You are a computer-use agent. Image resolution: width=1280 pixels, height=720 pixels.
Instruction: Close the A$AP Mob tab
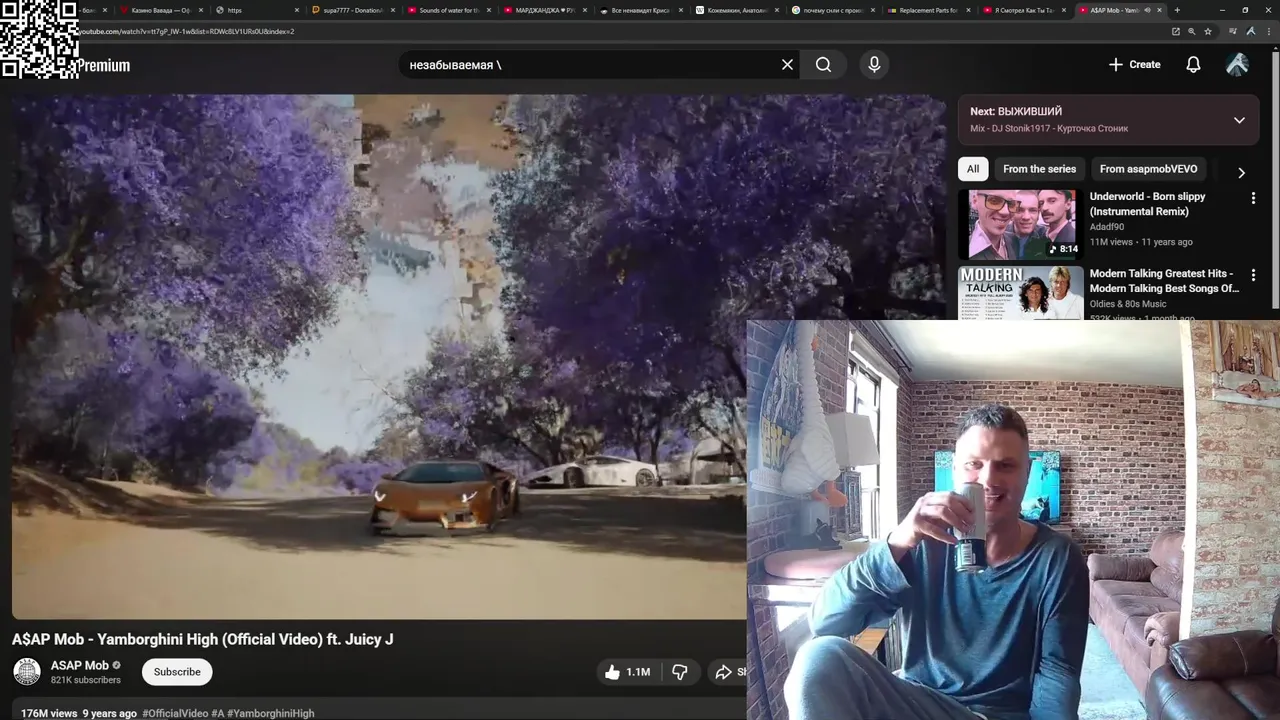[1160, 10]
